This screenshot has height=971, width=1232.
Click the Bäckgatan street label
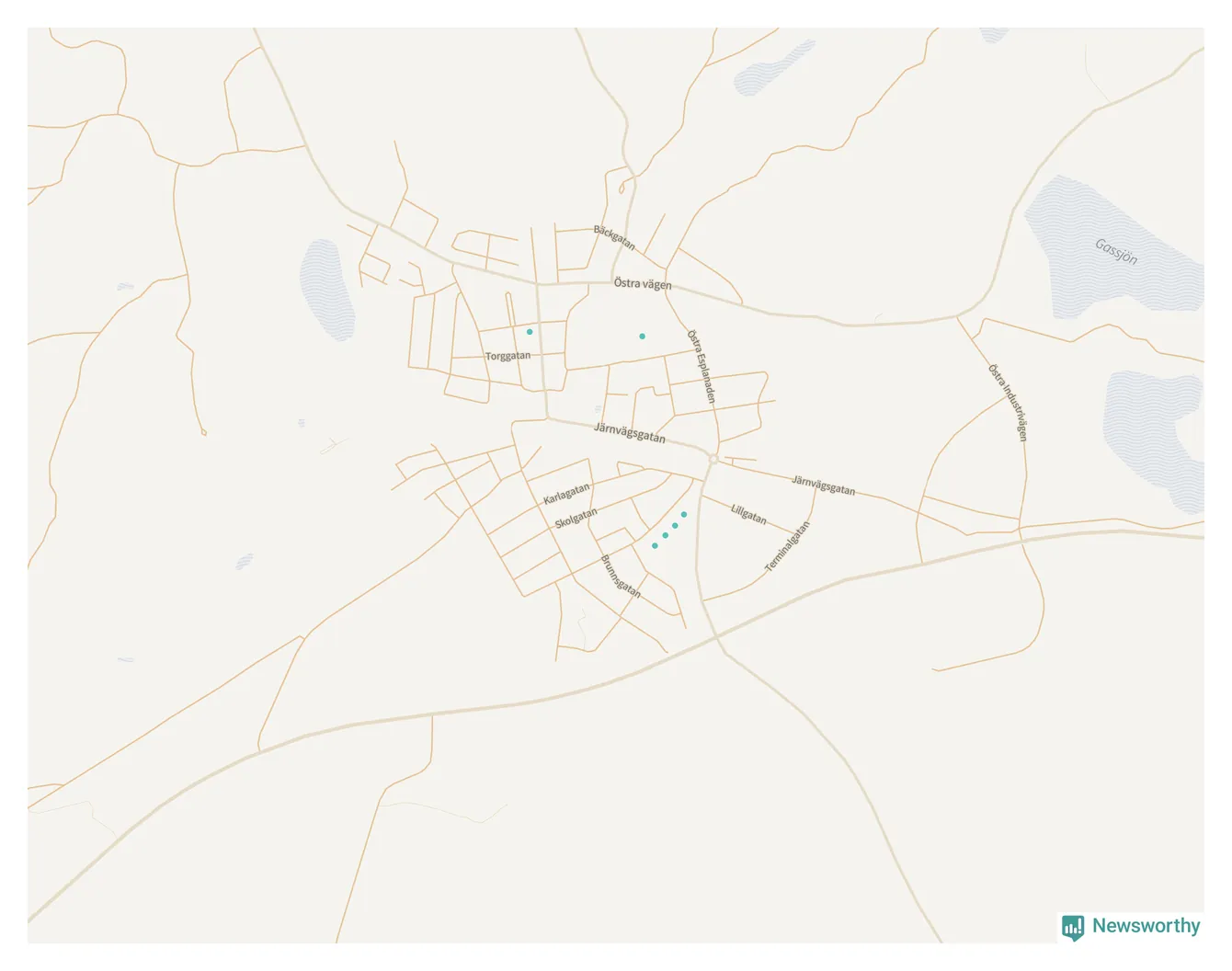614,237
